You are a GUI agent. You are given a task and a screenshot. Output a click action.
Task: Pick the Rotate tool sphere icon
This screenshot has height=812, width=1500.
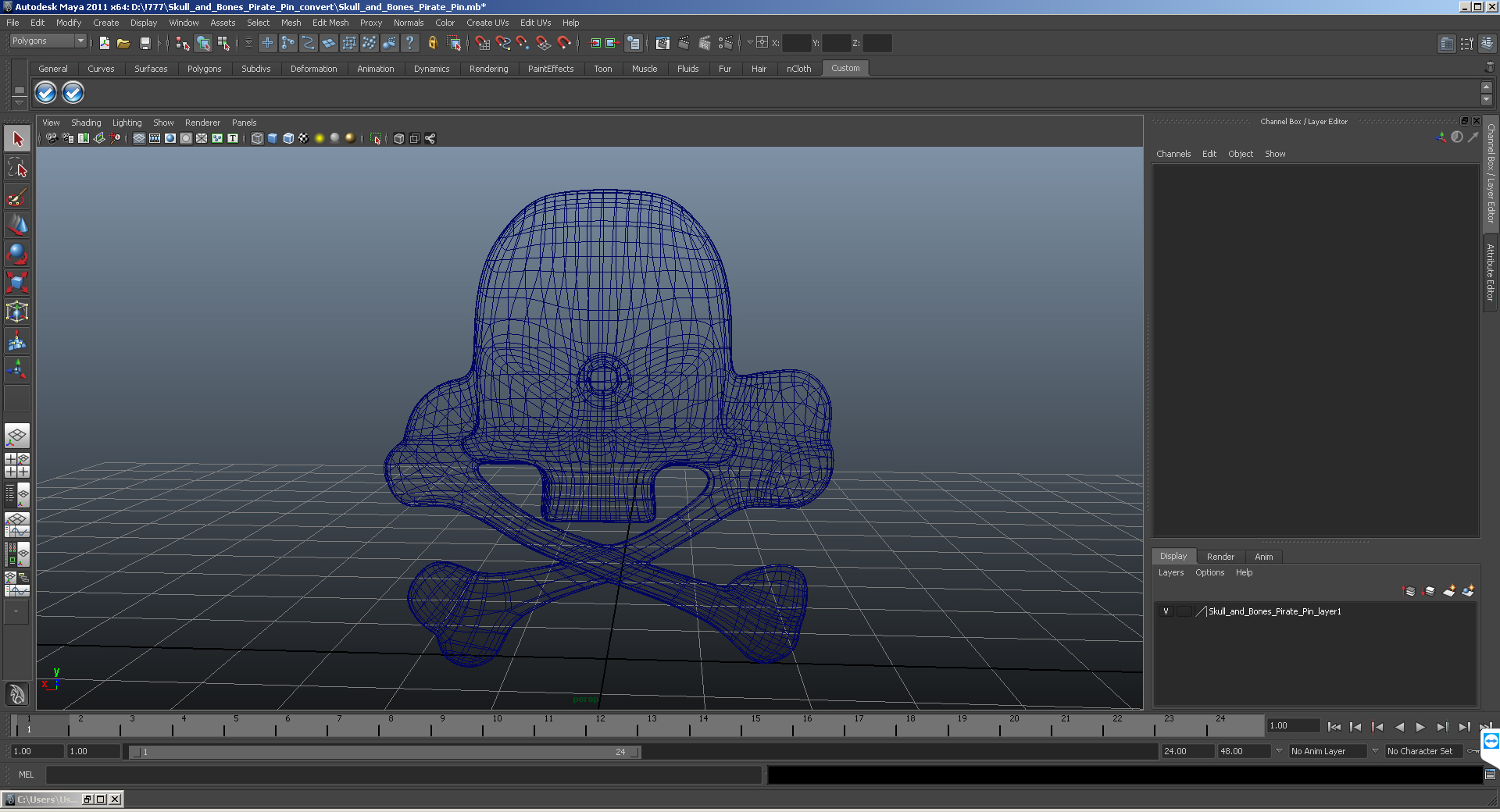click(x=17, y=255)
